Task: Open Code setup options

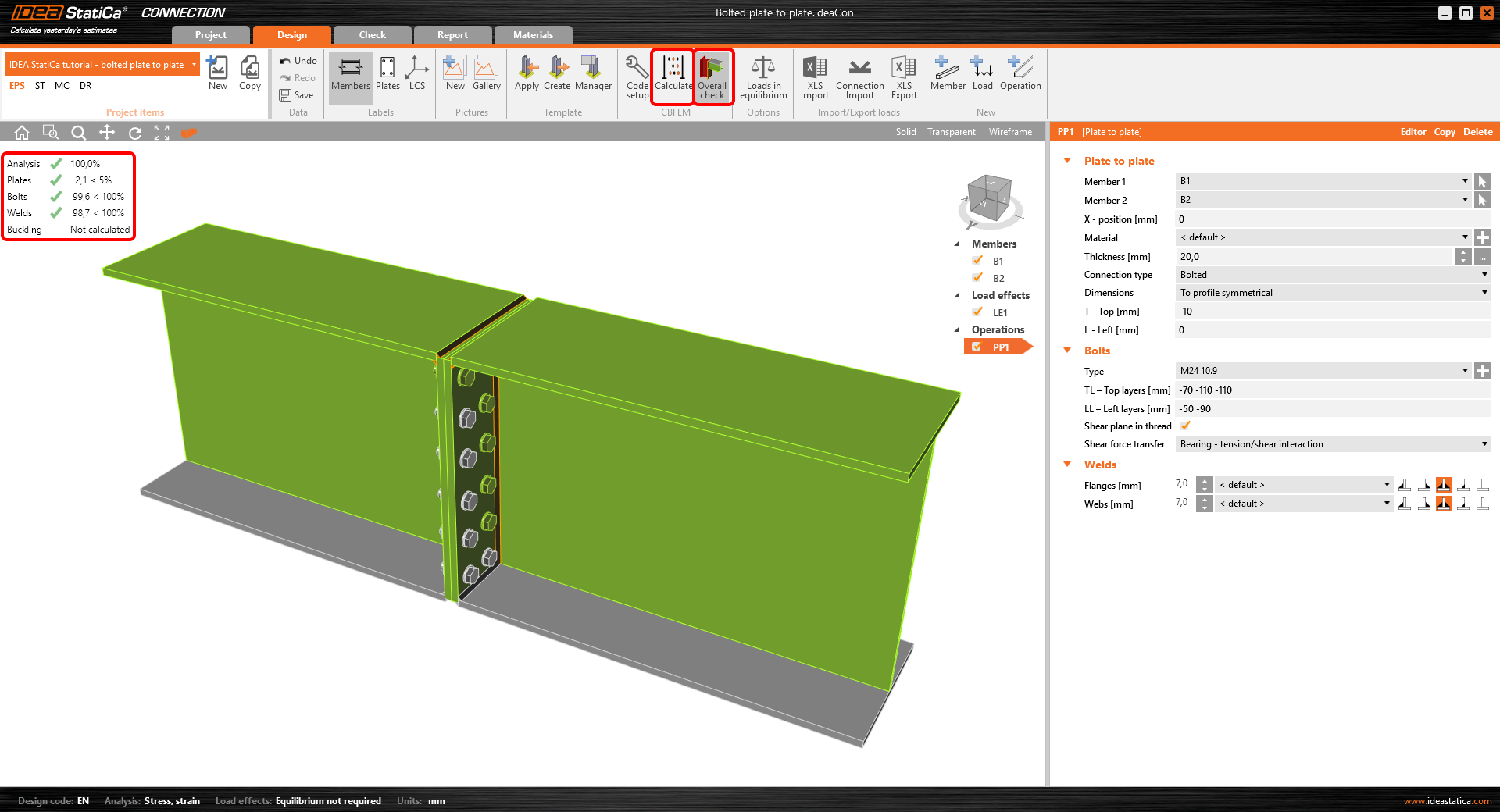Action: click(x=636, y=76)
